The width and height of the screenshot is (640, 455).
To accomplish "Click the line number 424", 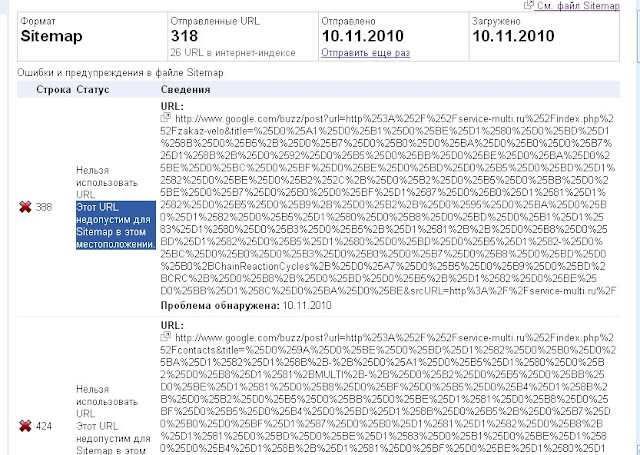I will [x=44, y=426].
